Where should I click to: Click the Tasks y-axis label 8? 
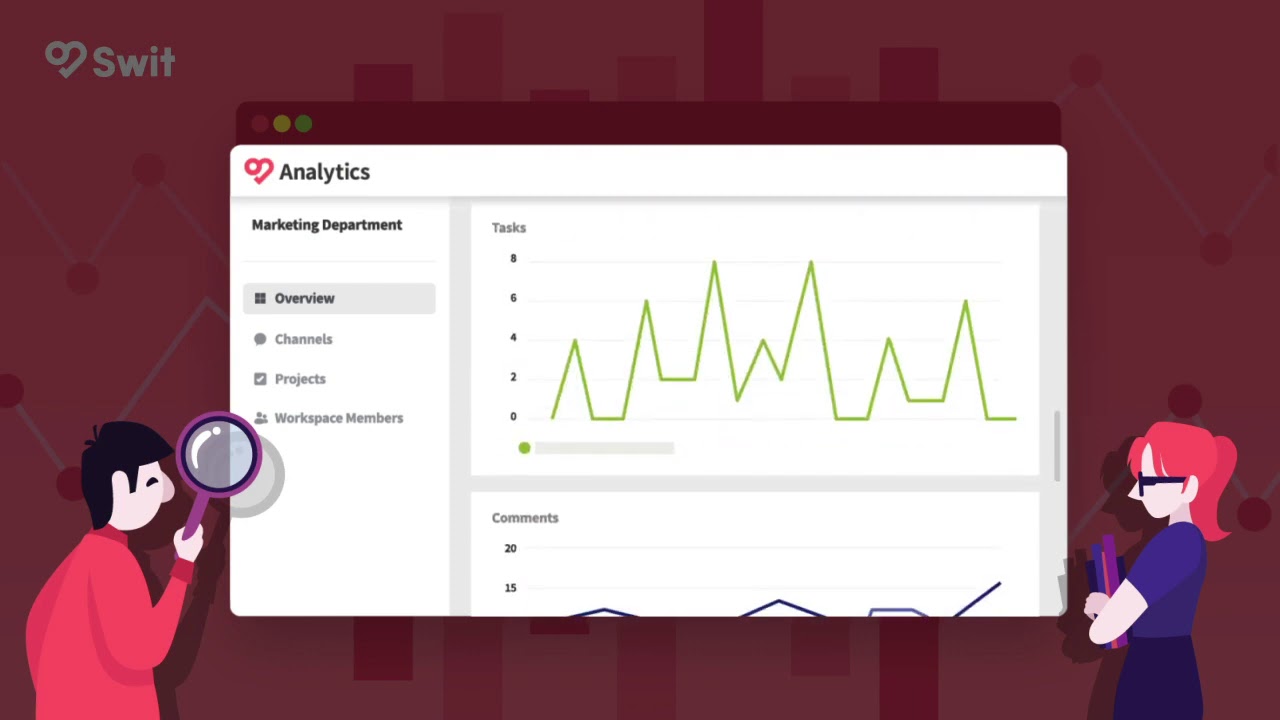click(513, 259)
